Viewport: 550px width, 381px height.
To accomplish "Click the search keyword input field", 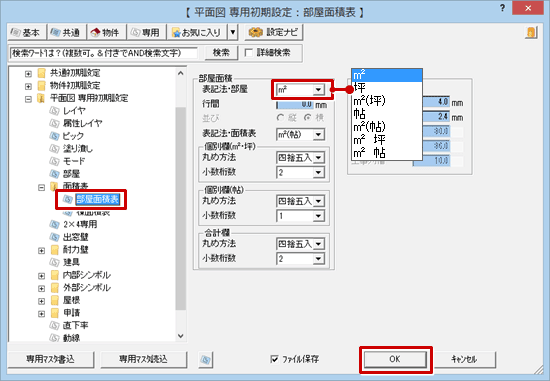I will click(103, 53).
